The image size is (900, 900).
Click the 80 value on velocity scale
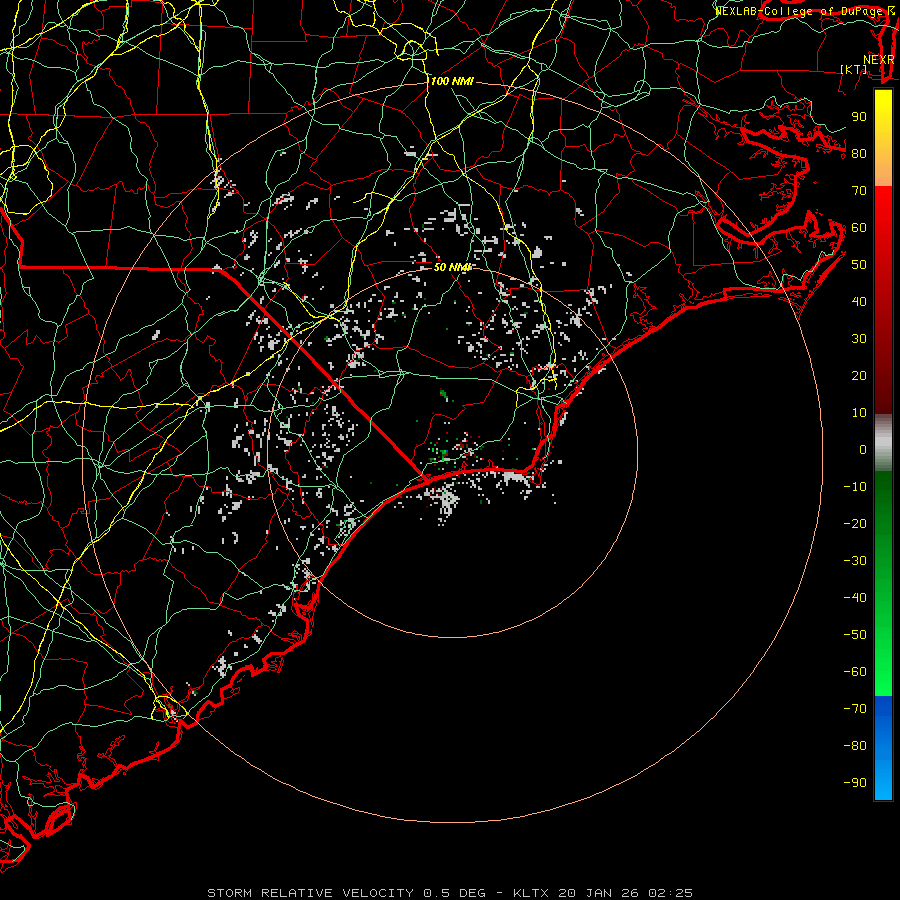(859, 153)
